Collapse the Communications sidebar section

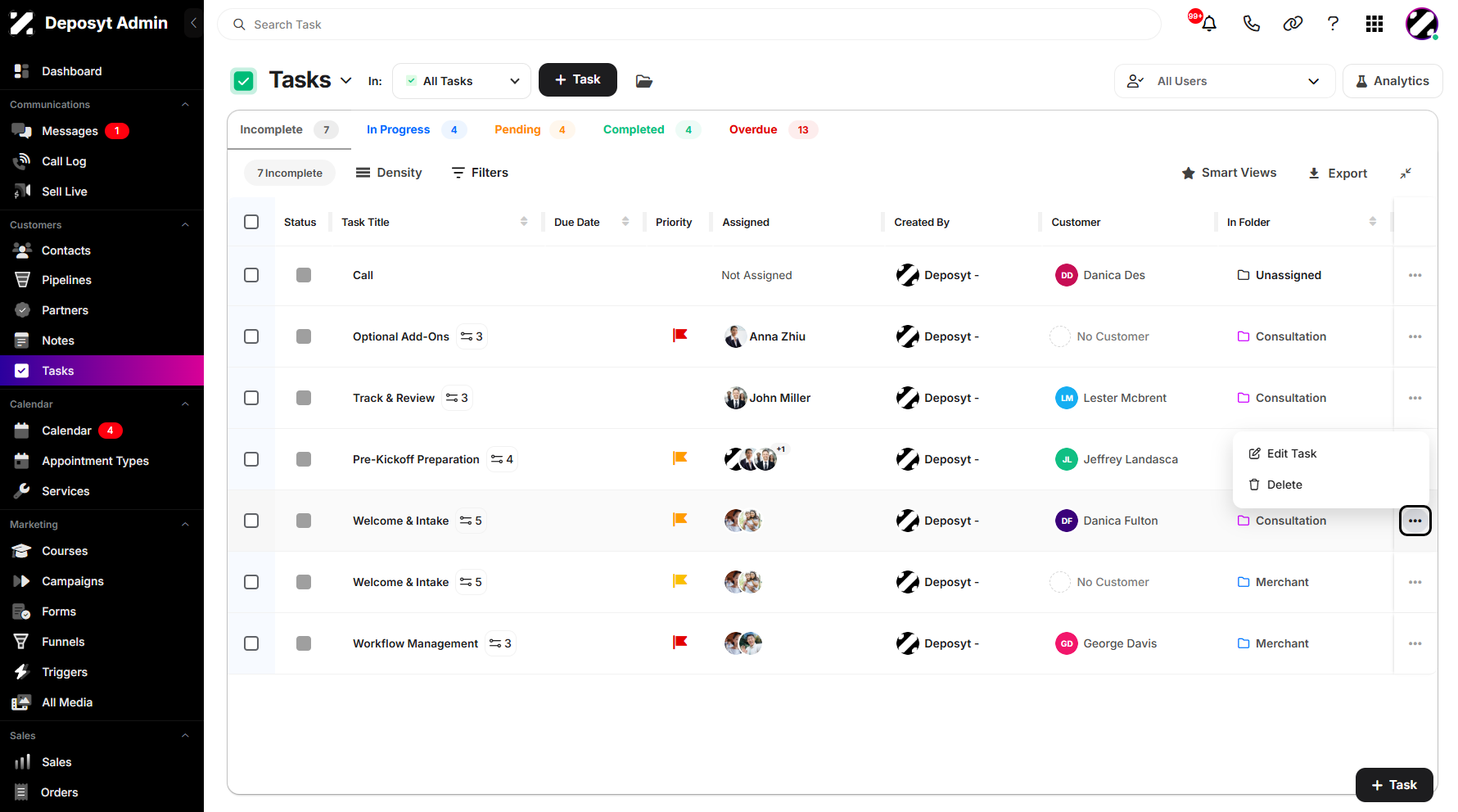[x=185, y=105]
